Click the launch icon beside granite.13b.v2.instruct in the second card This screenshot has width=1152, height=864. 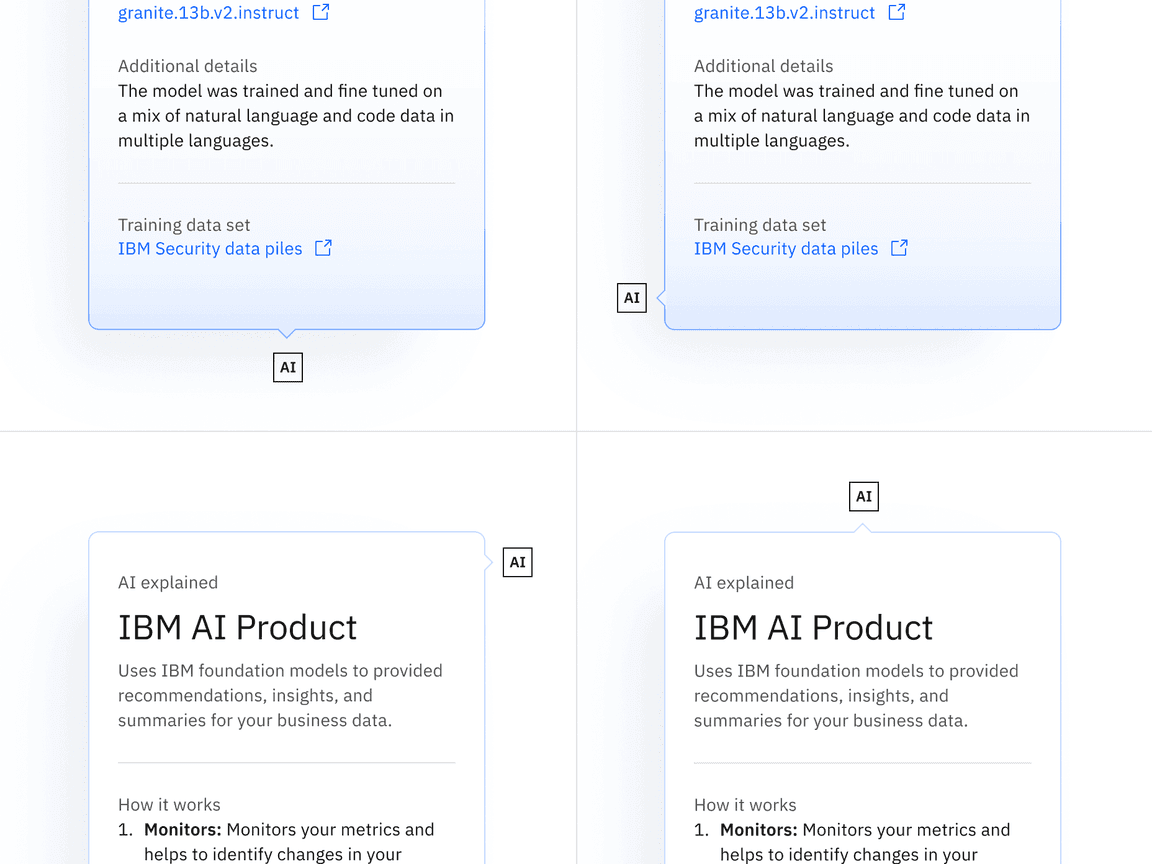point(897,12)
